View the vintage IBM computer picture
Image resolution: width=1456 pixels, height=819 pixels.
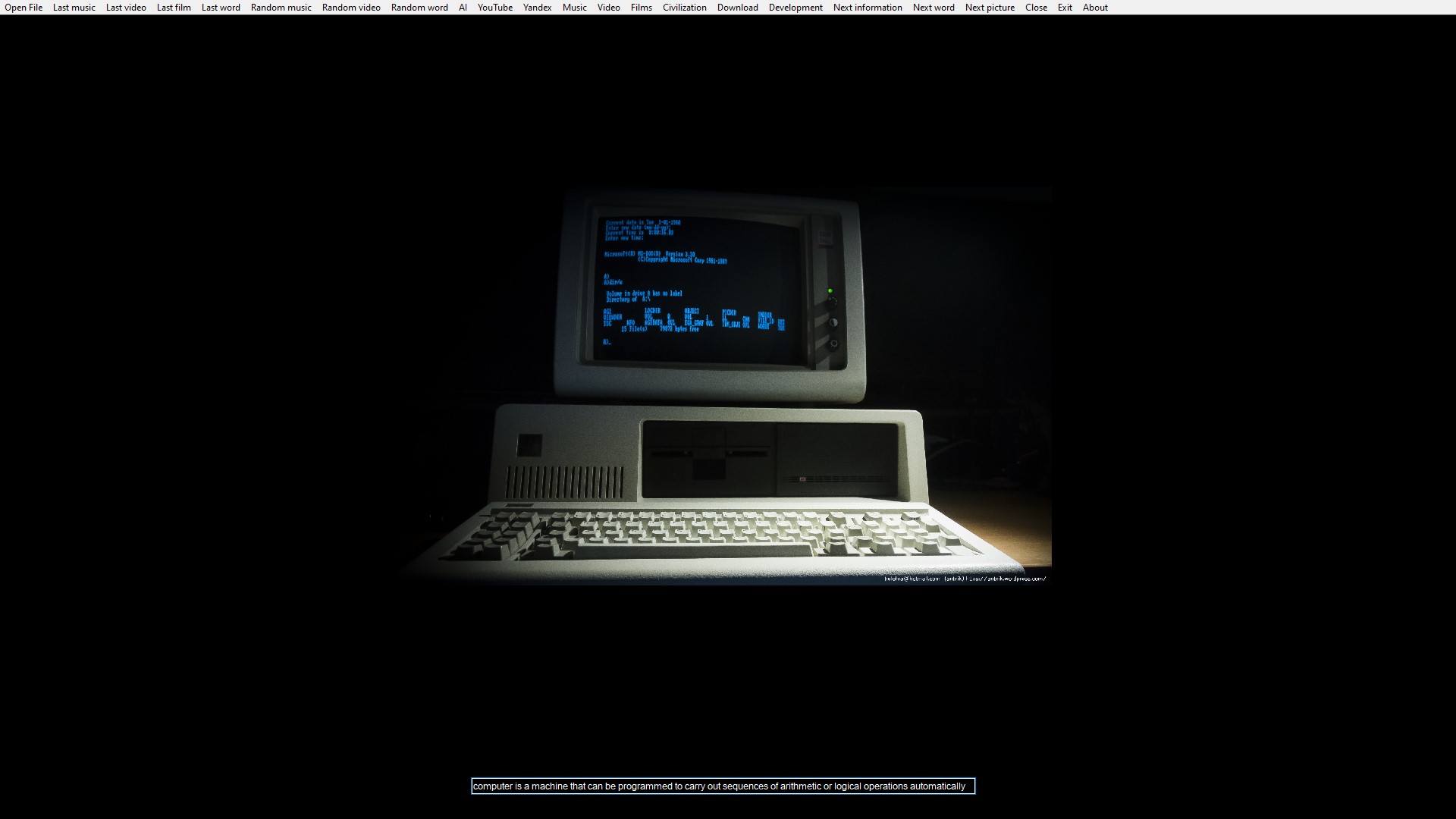[723, 386]
